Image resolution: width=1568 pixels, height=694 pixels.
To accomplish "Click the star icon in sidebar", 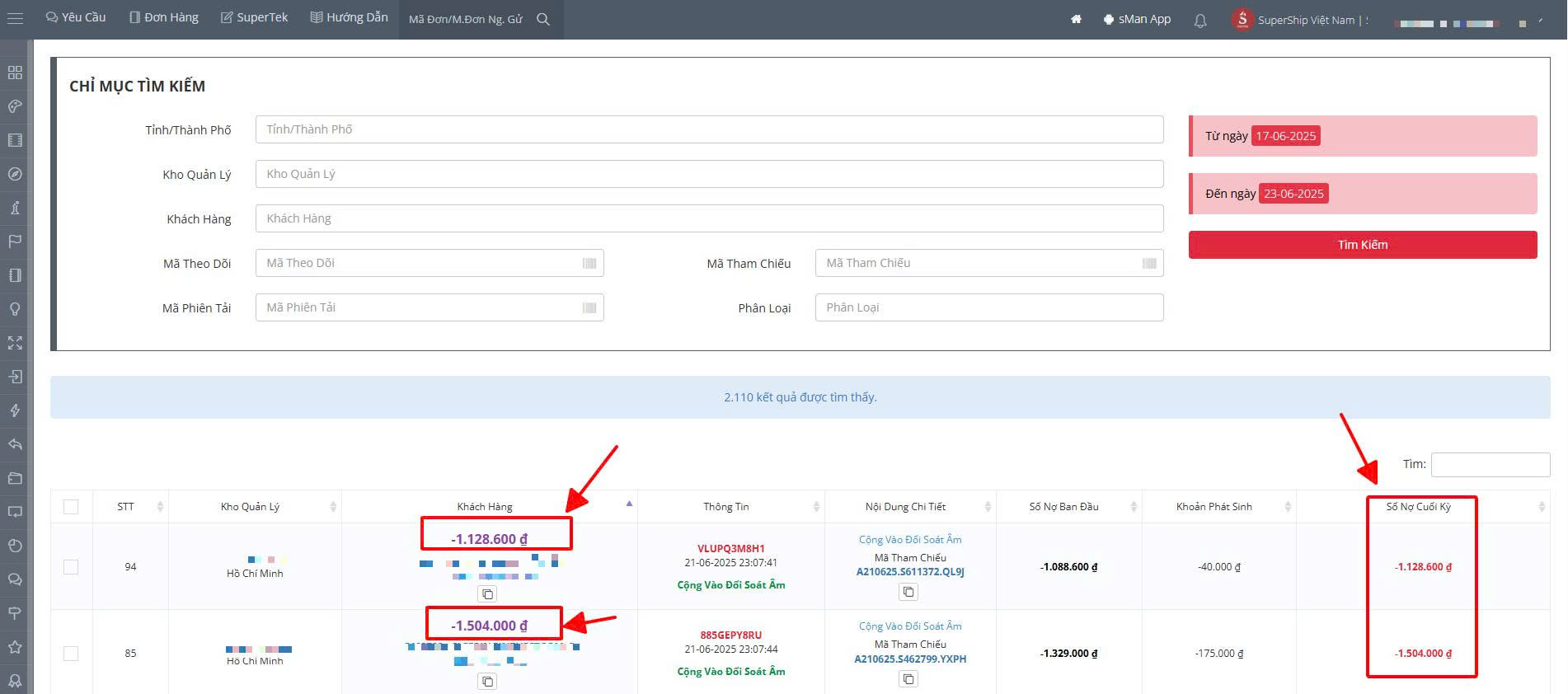I will [x=15, y=647].
